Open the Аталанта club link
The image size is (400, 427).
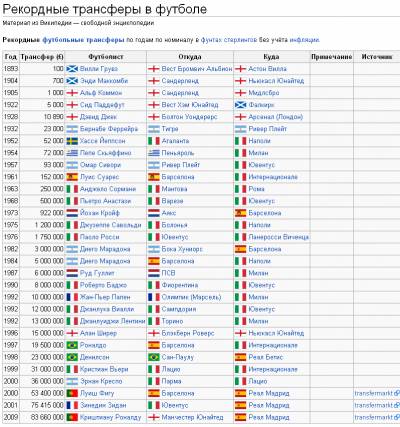pyautogui.click(x=175, y=141)
